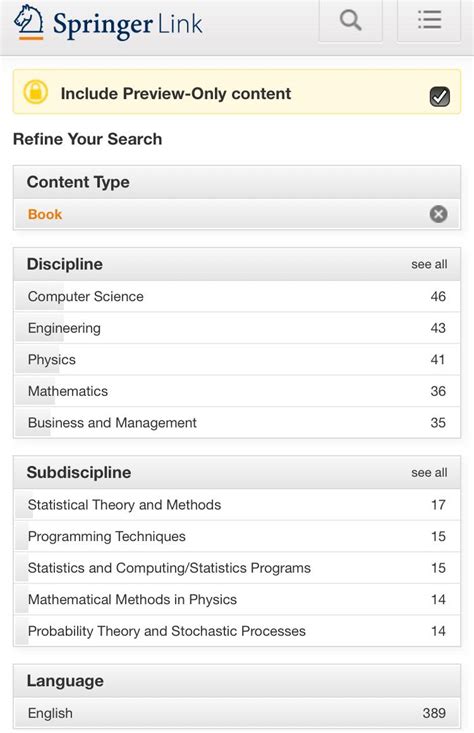Filter by Statistical Theory and Methods
This screenshot has height=733, width=474.
(237, 505)
